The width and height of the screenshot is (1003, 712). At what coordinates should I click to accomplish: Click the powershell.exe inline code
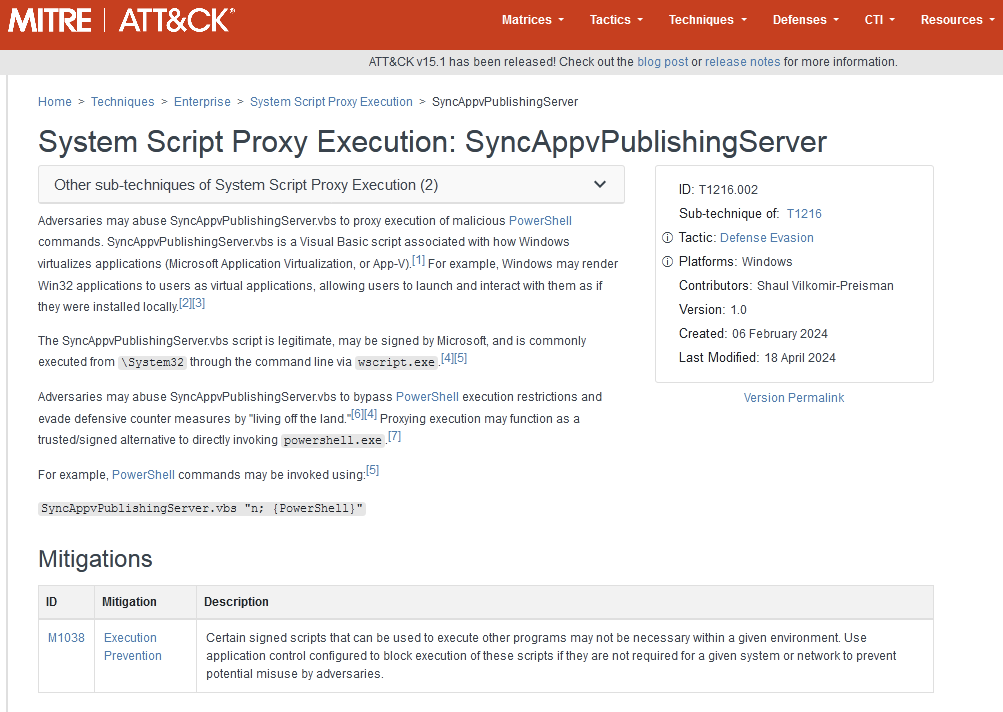pos(333,440)
